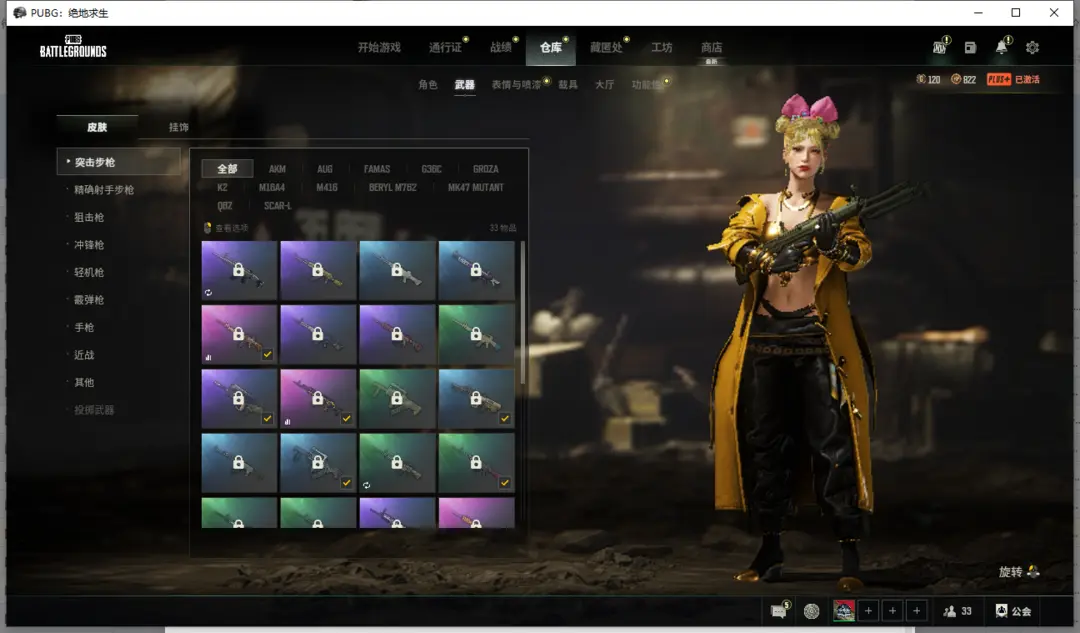The image size is (1080, 633).
Task: Open the 通行证 top menu tab
Action: point(446,48)
